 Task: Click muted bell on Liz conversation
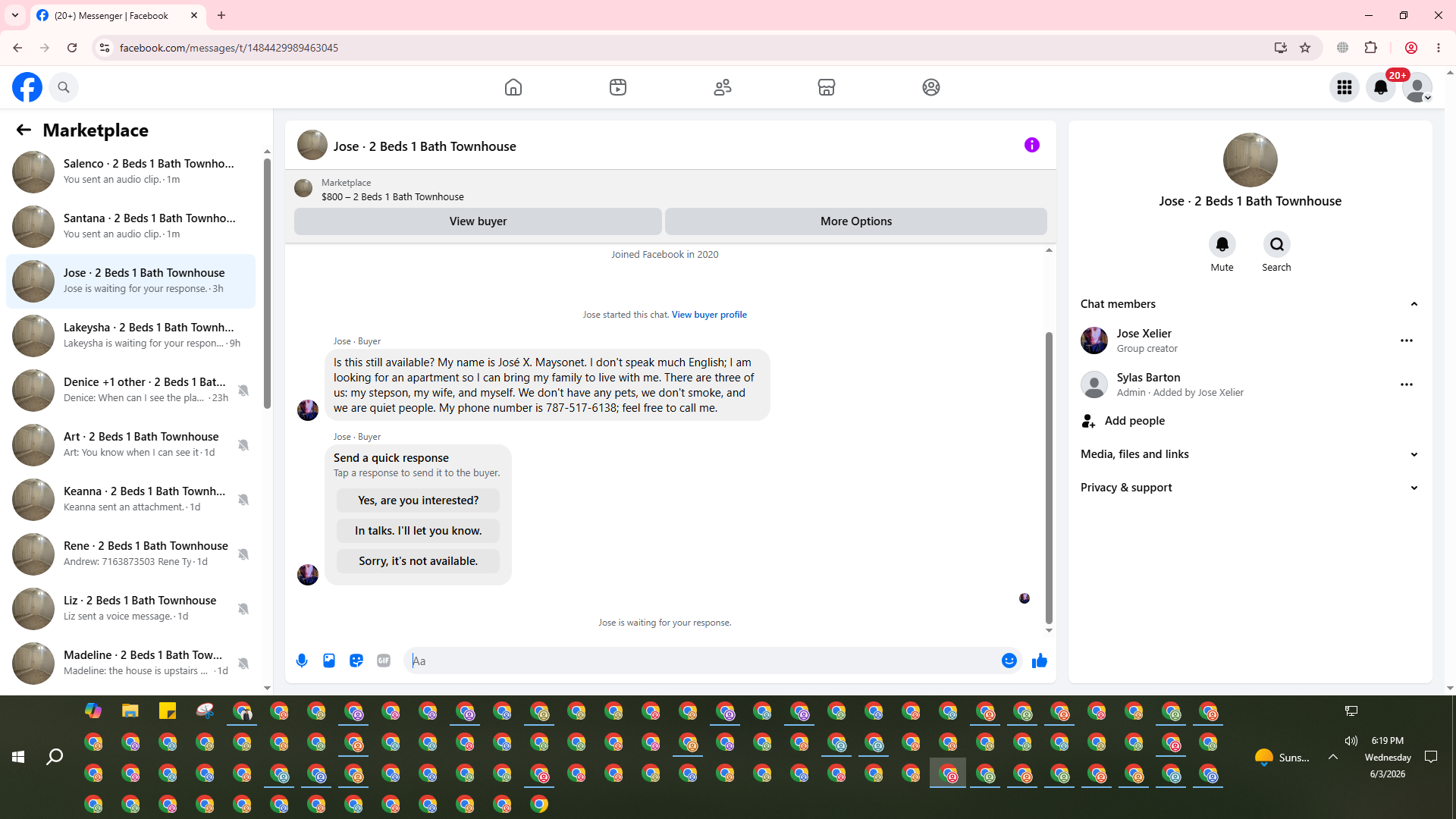243,609
